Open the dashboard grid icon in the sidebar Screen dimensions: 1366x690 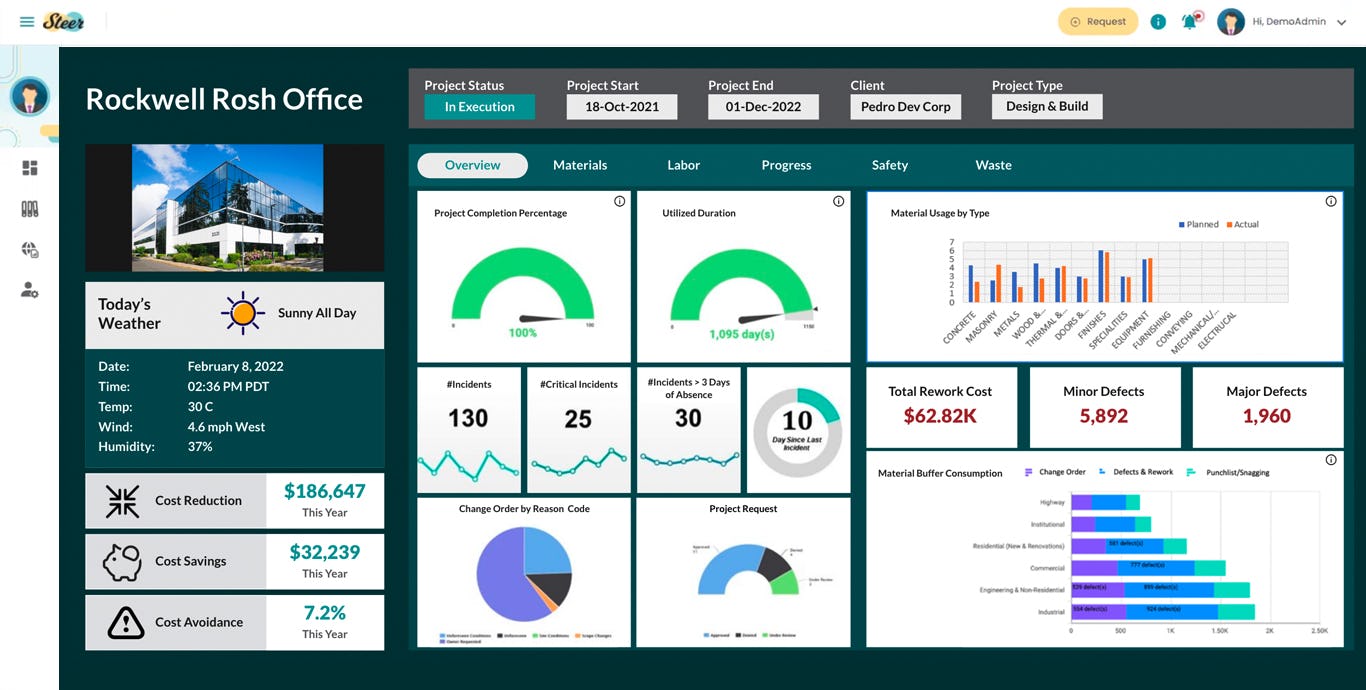click(29, 166)
